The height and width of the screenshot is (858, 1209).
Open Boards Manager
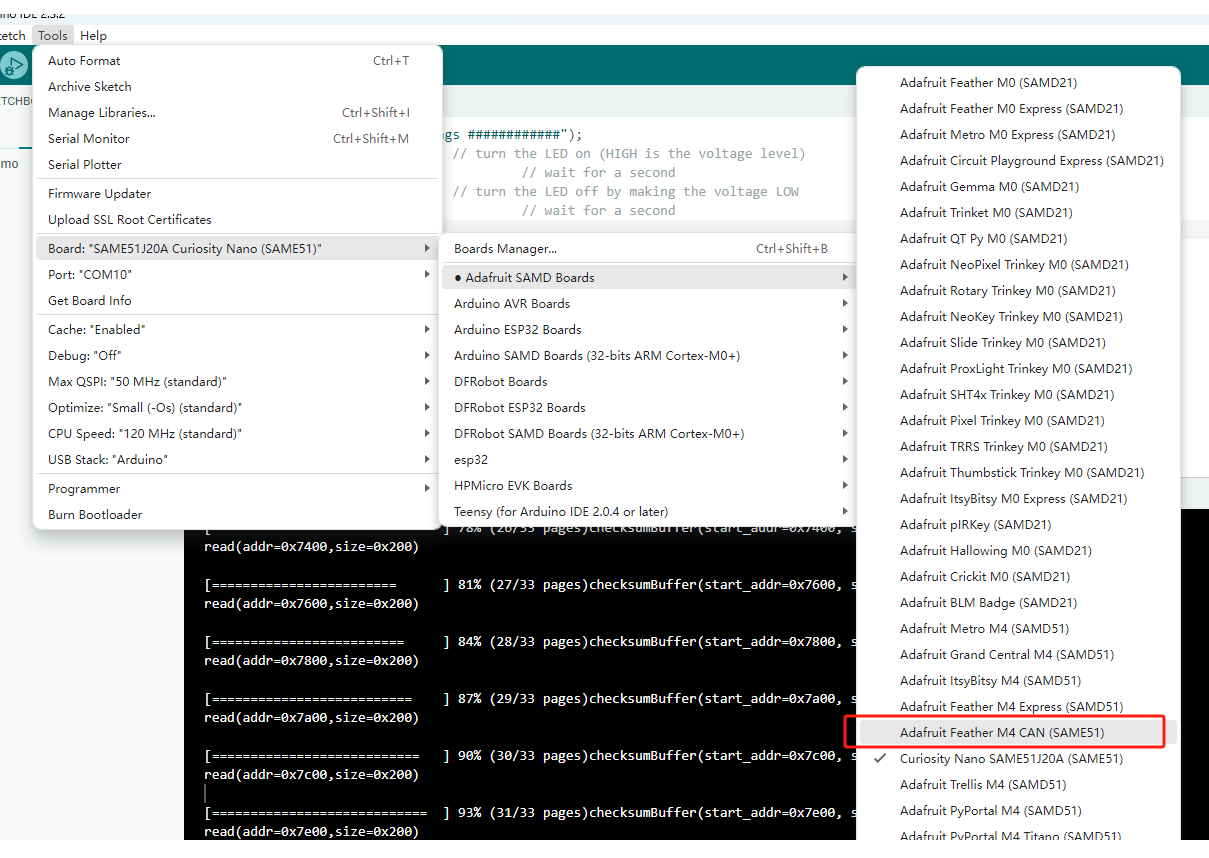[x=648, y=249]
